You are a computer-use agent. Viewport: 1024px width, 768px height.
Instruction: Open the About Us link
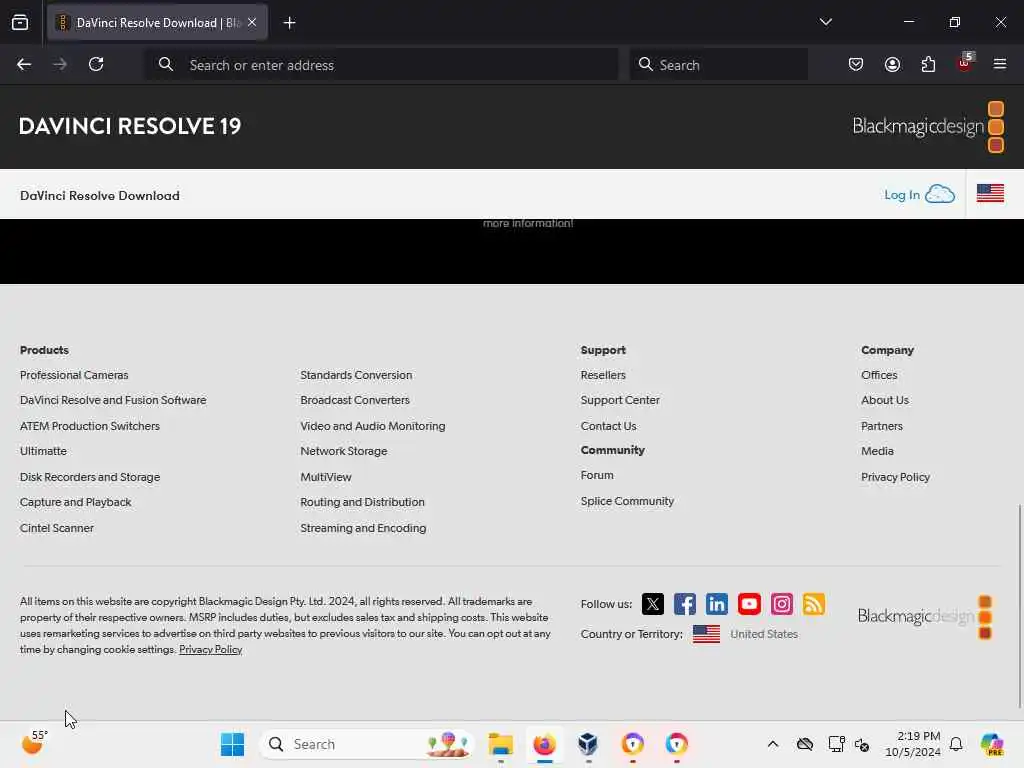(884, 400)
